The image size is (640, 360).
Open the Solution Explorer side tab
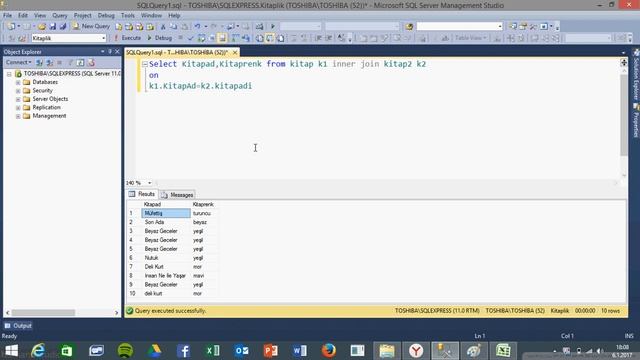tap(636, 73)
